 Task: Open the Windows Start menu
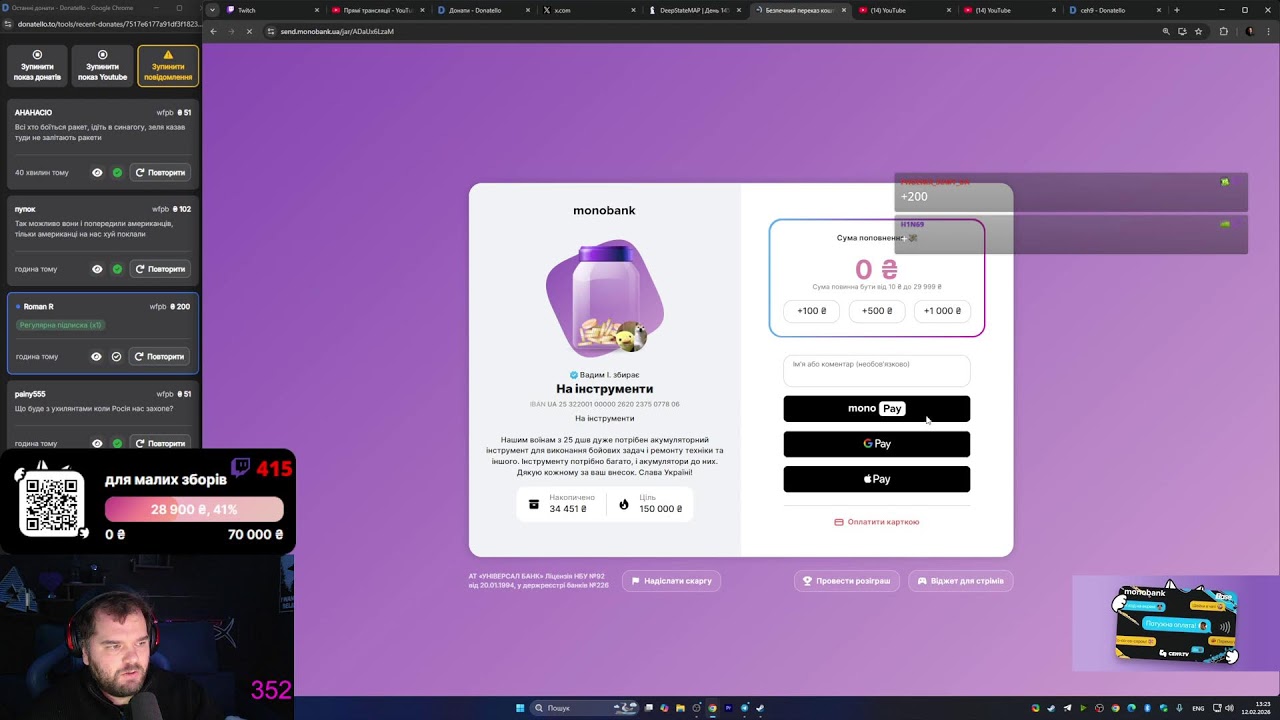520,708
